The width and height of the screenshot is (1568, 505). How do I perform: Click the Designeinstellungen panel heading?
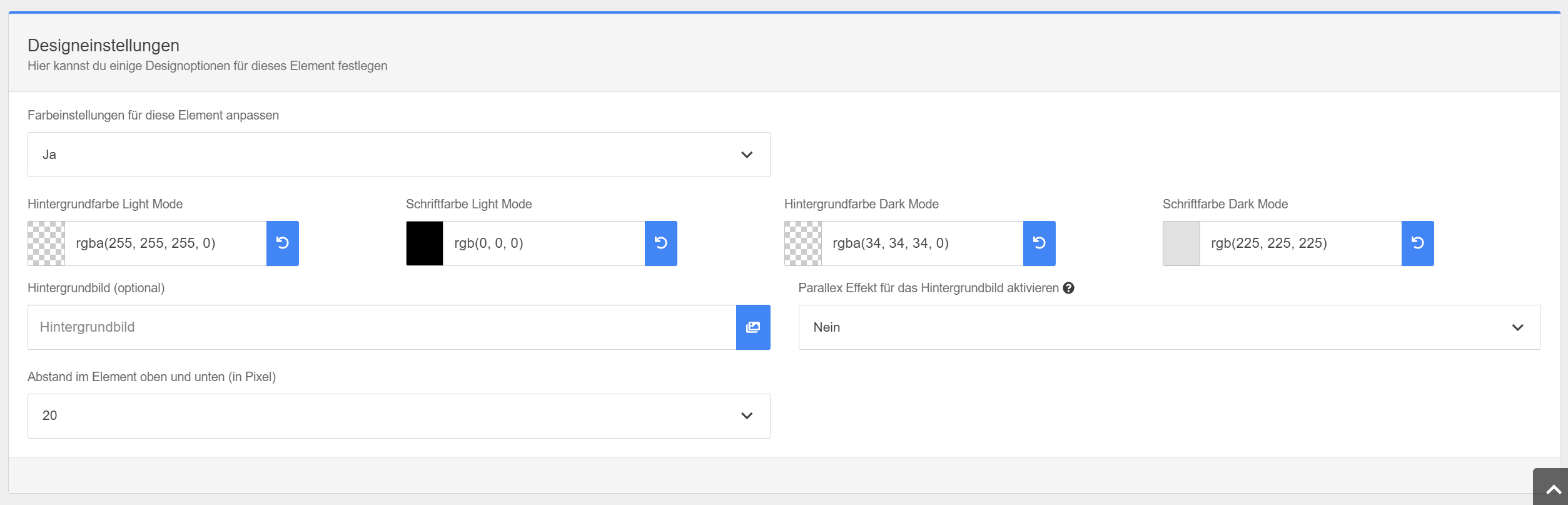(x=103, y=46)
